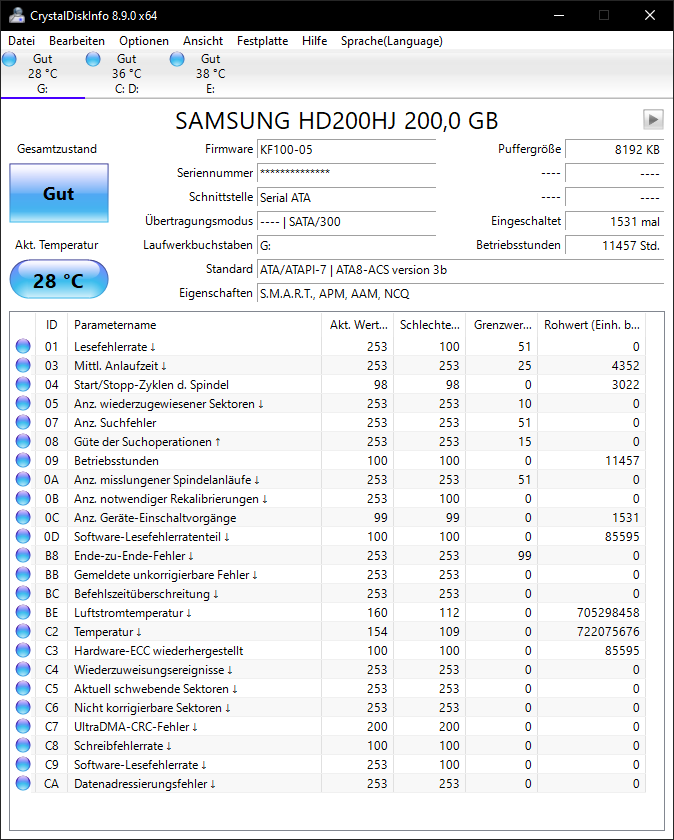
Task: Click the status circle for Ende-zu-Ende-Fehler
Action: pyautogui.click(x=23, y=556)
